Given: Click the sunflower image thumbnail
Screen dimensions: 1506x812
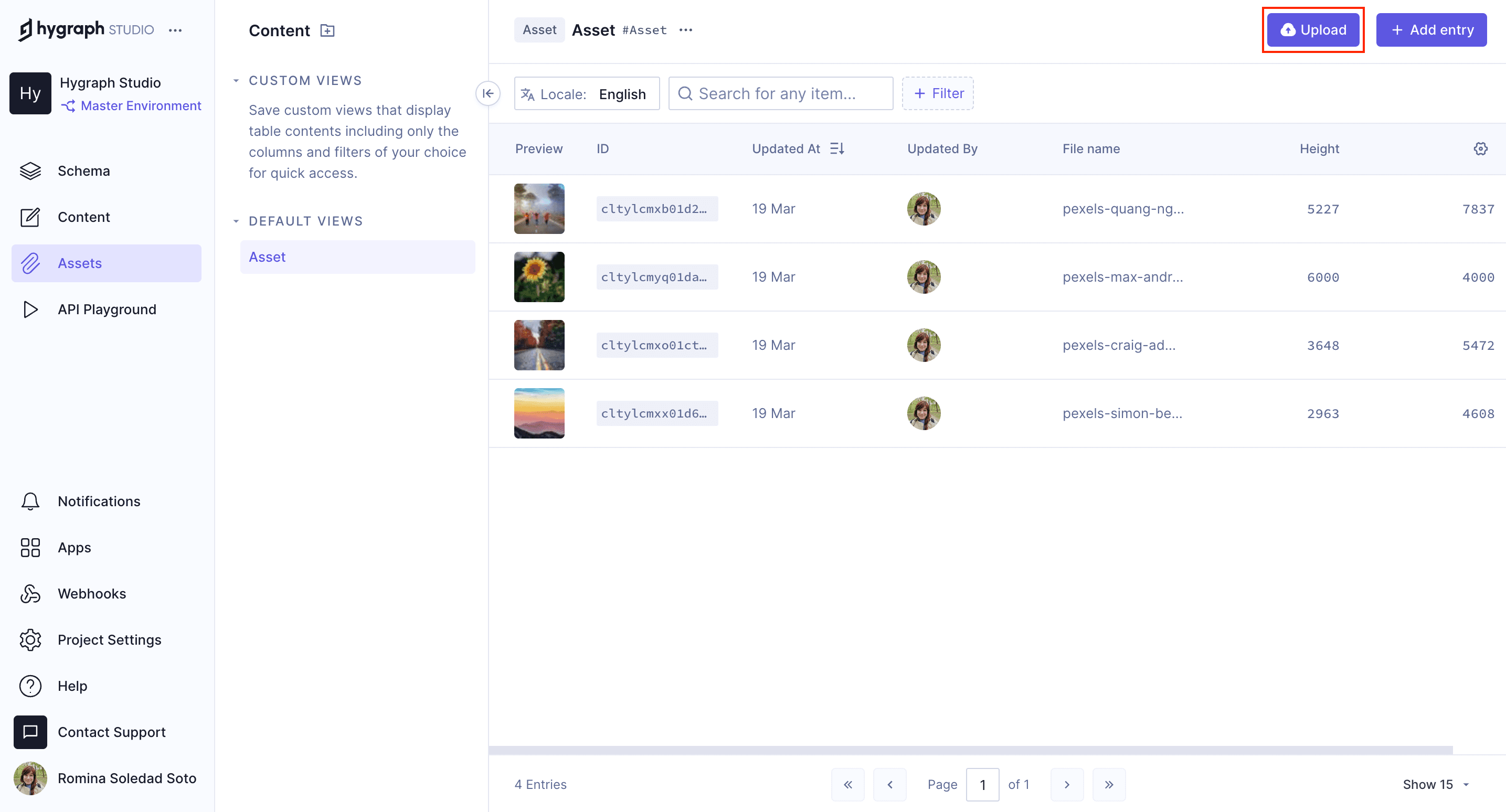Looking at the screenshot, I should [x=538, y=277].
